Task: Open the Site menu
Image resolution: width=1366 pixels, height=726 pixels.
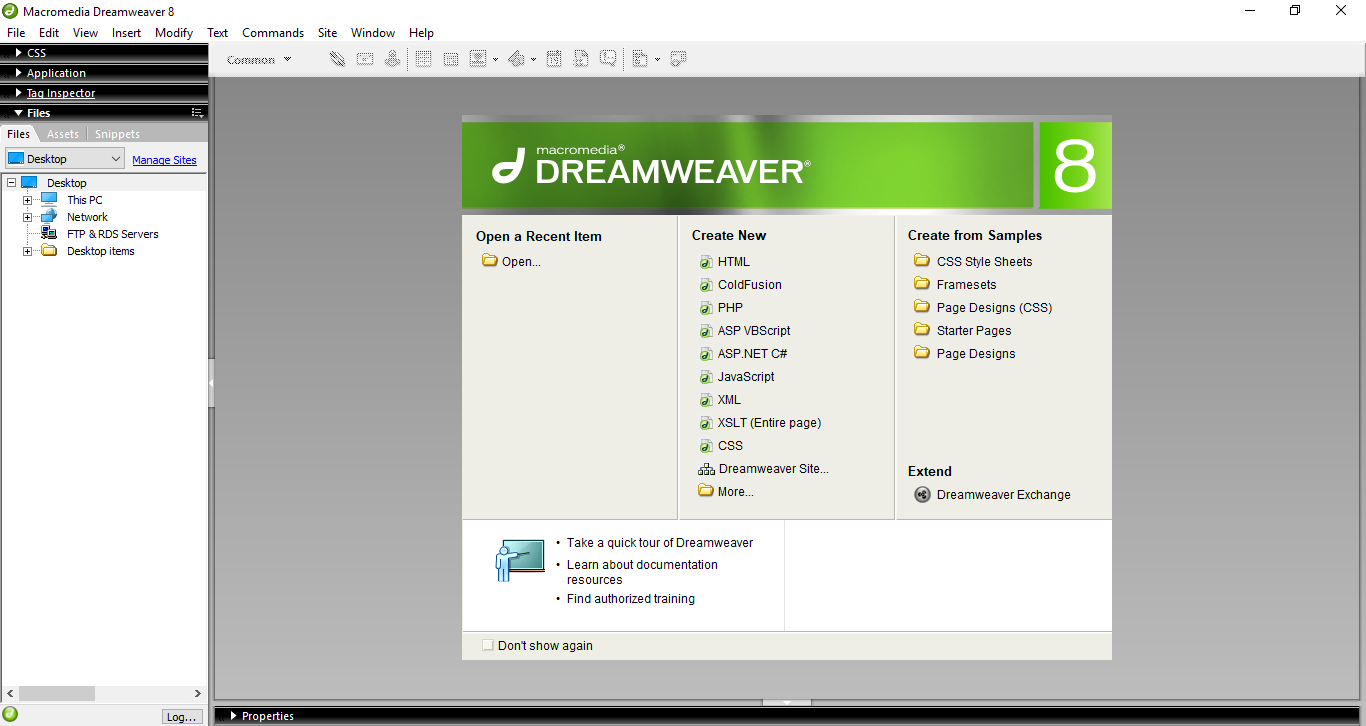Action: pos(328,33)
